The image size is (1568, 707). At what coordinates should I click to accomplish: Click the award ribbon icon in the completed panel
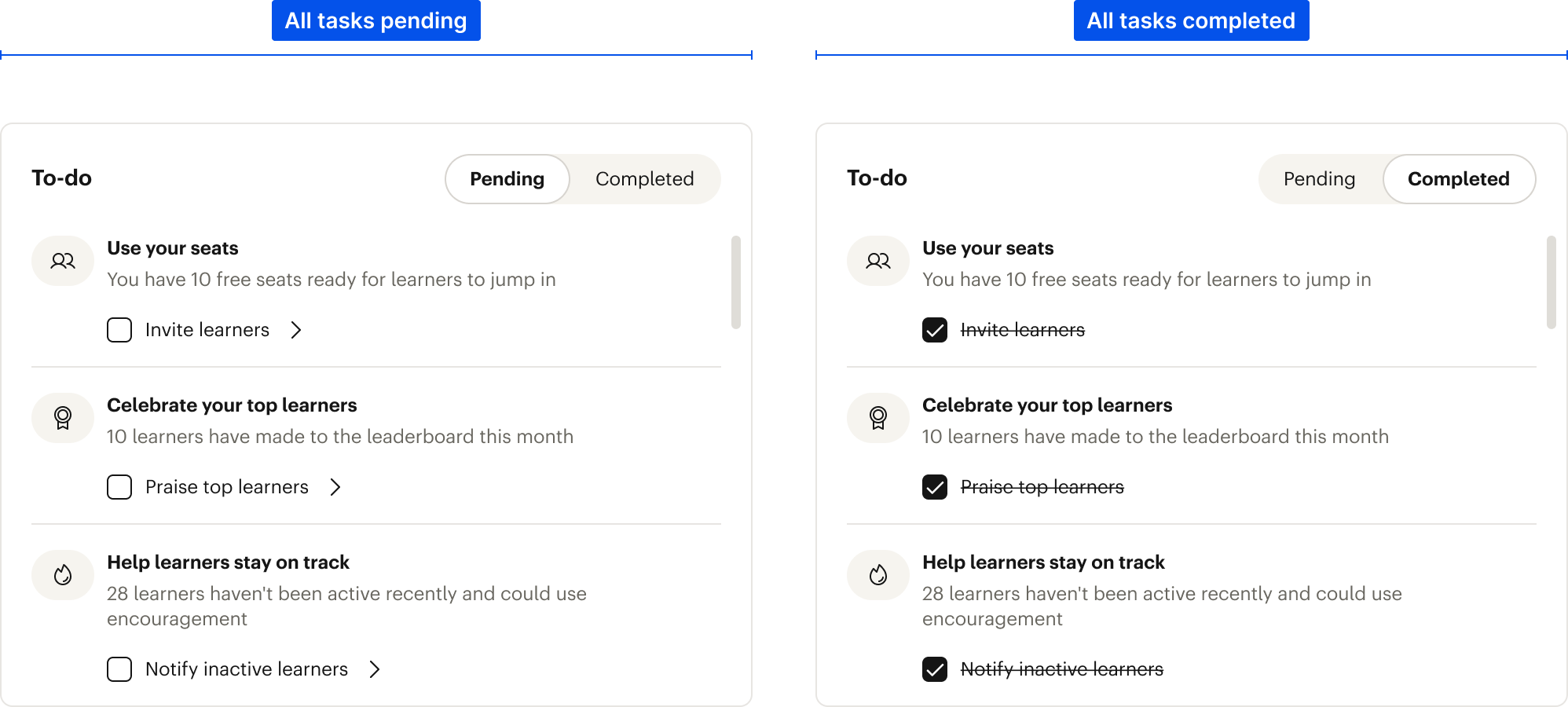click(x=878, y=418)
